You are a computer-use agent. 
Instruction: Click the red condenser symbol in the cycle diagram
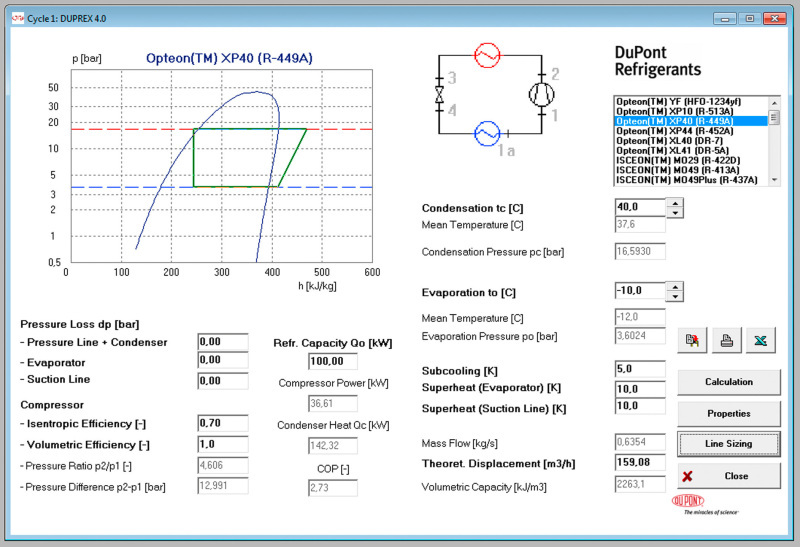point(487,55)
